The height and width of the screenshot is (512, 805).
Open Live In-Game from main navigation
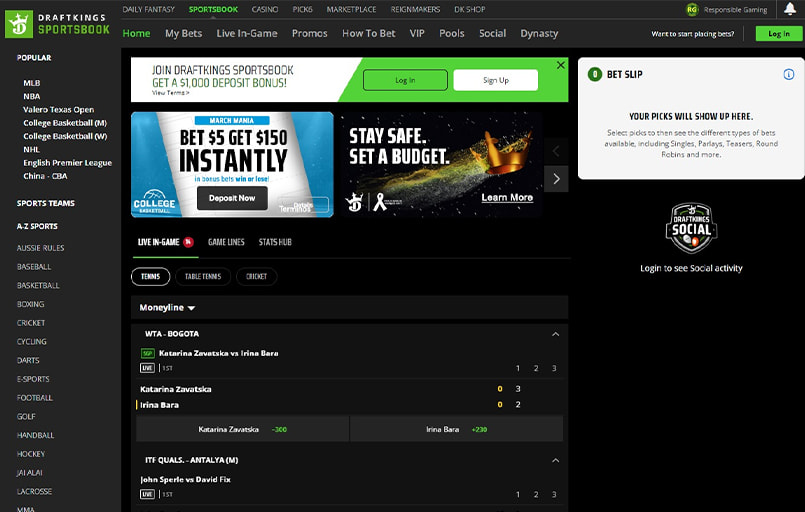(x=247, y=33)
